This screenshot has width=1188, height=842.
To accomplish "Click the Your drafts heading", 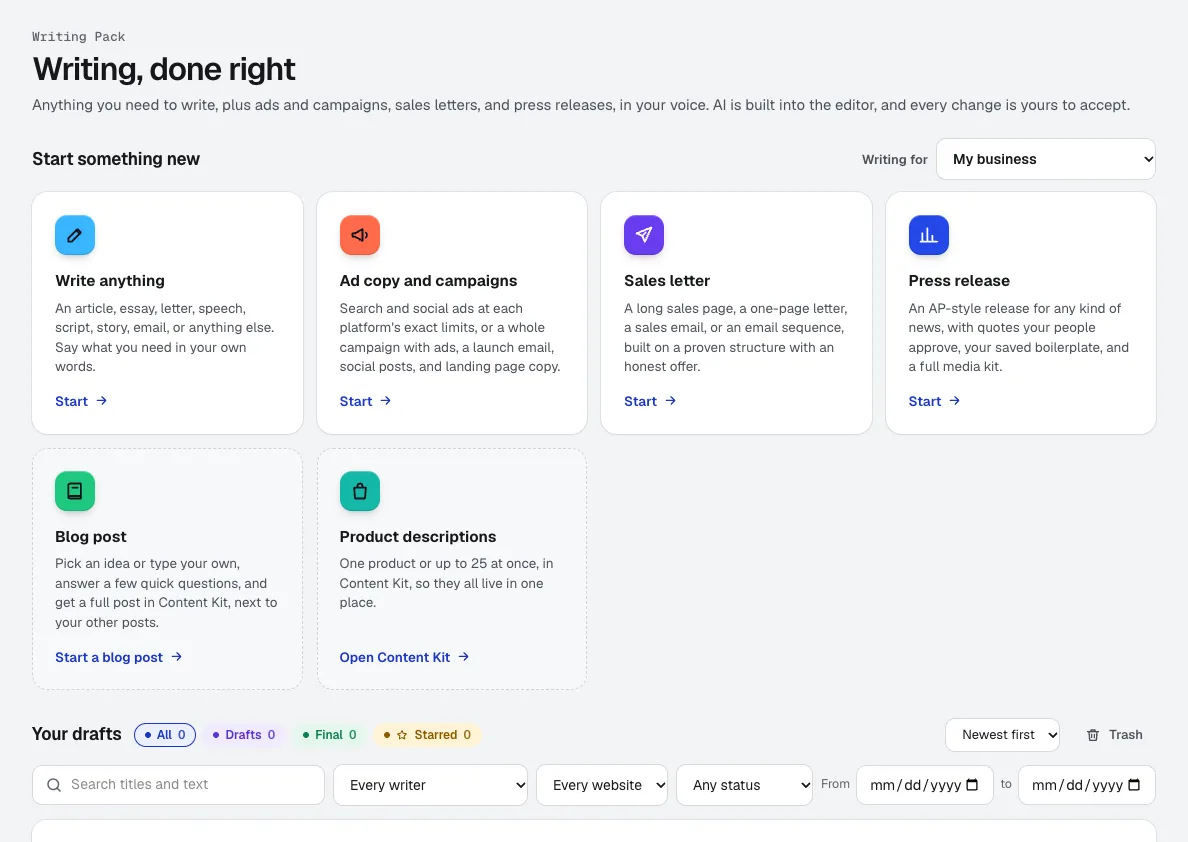I will pyautogui.click(x=77, y=734).
